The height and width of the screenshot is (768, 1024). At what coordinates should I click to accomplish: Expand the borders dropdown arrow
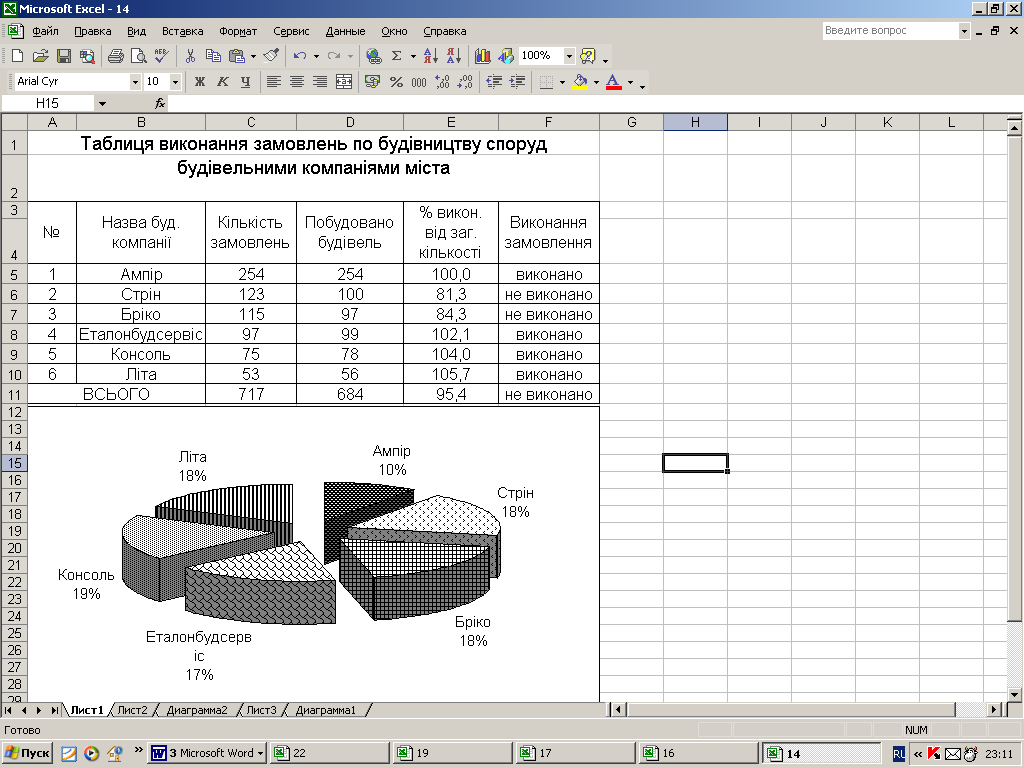562,82
